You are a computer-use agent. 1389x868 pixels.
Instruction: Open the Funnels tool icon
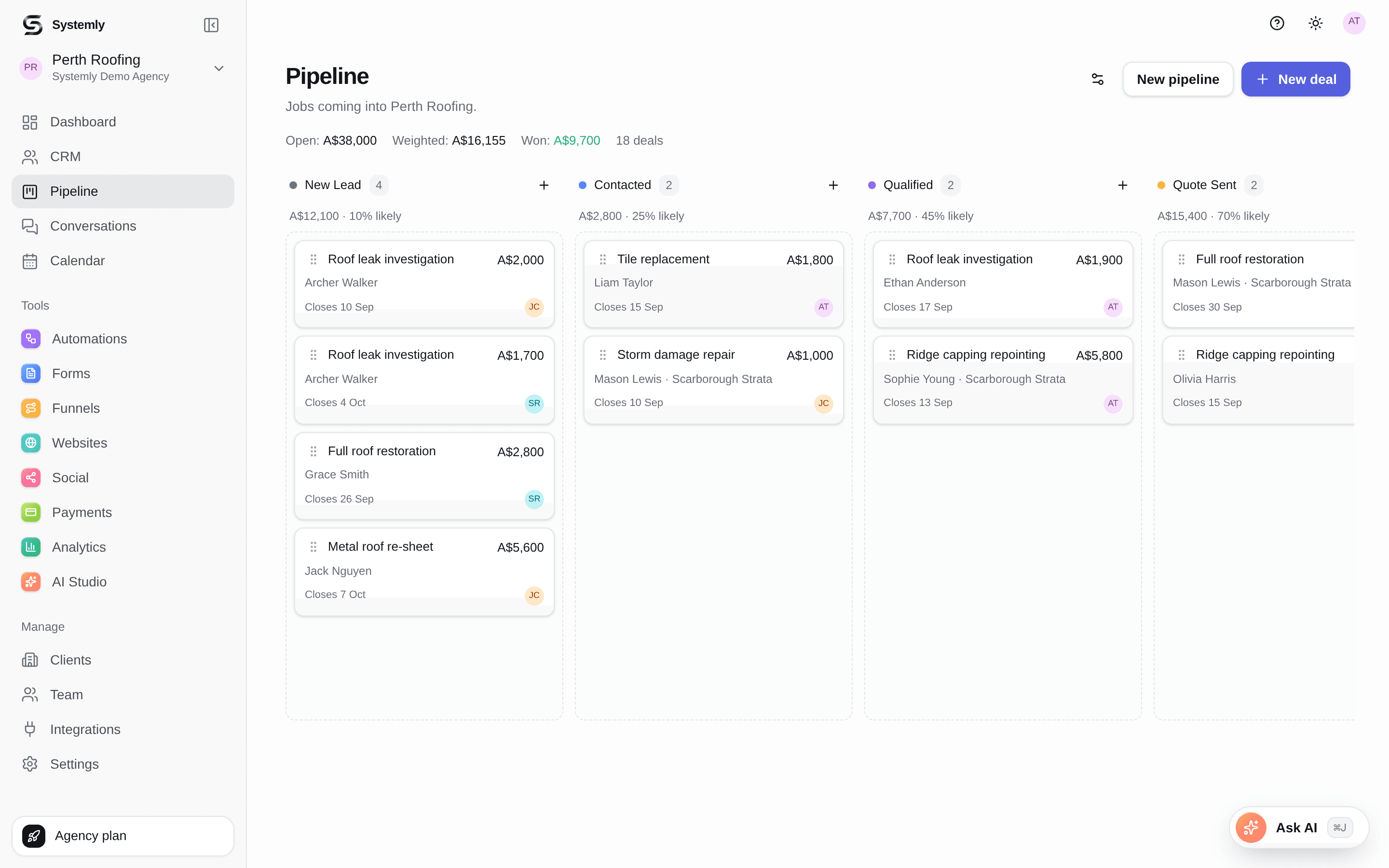coord(31,408)
